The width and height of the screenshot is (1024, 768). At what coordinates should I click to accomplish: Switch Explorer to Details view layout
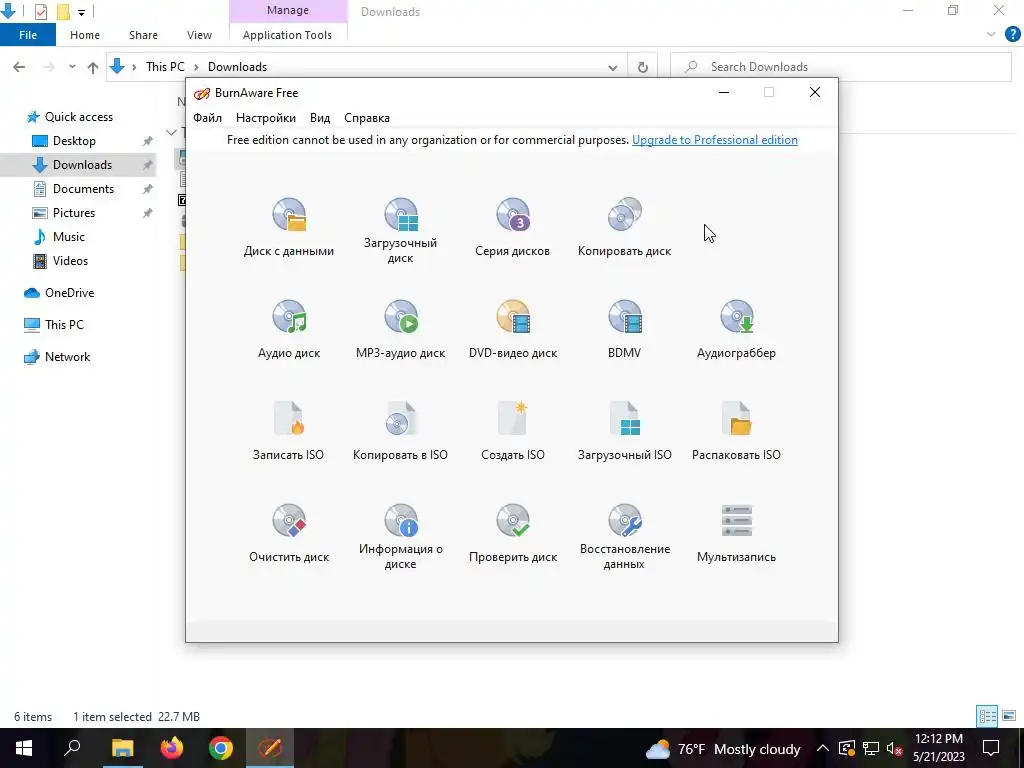987,716
